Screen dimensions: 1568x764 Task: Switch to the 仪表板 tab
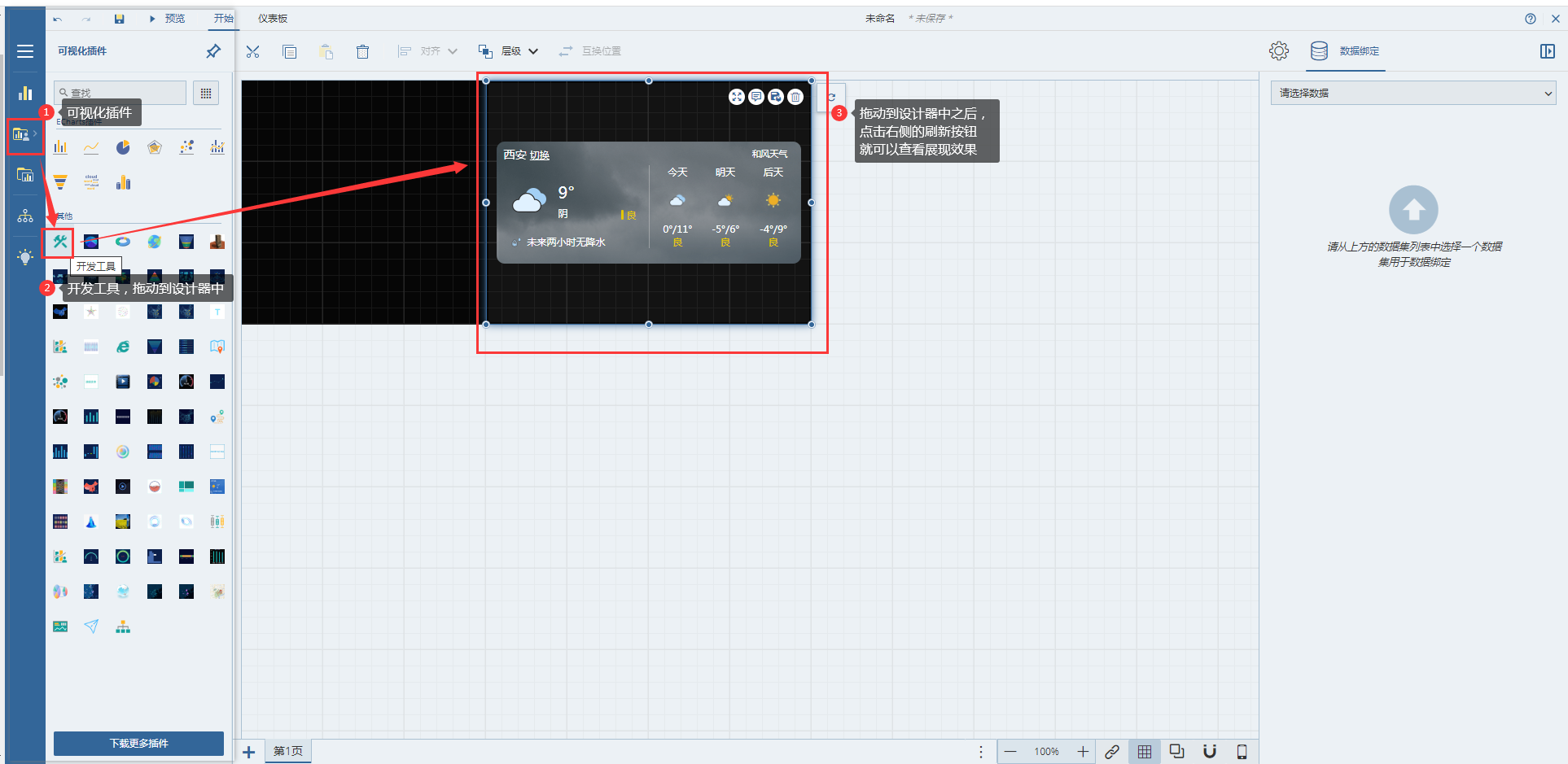[273, 19]
